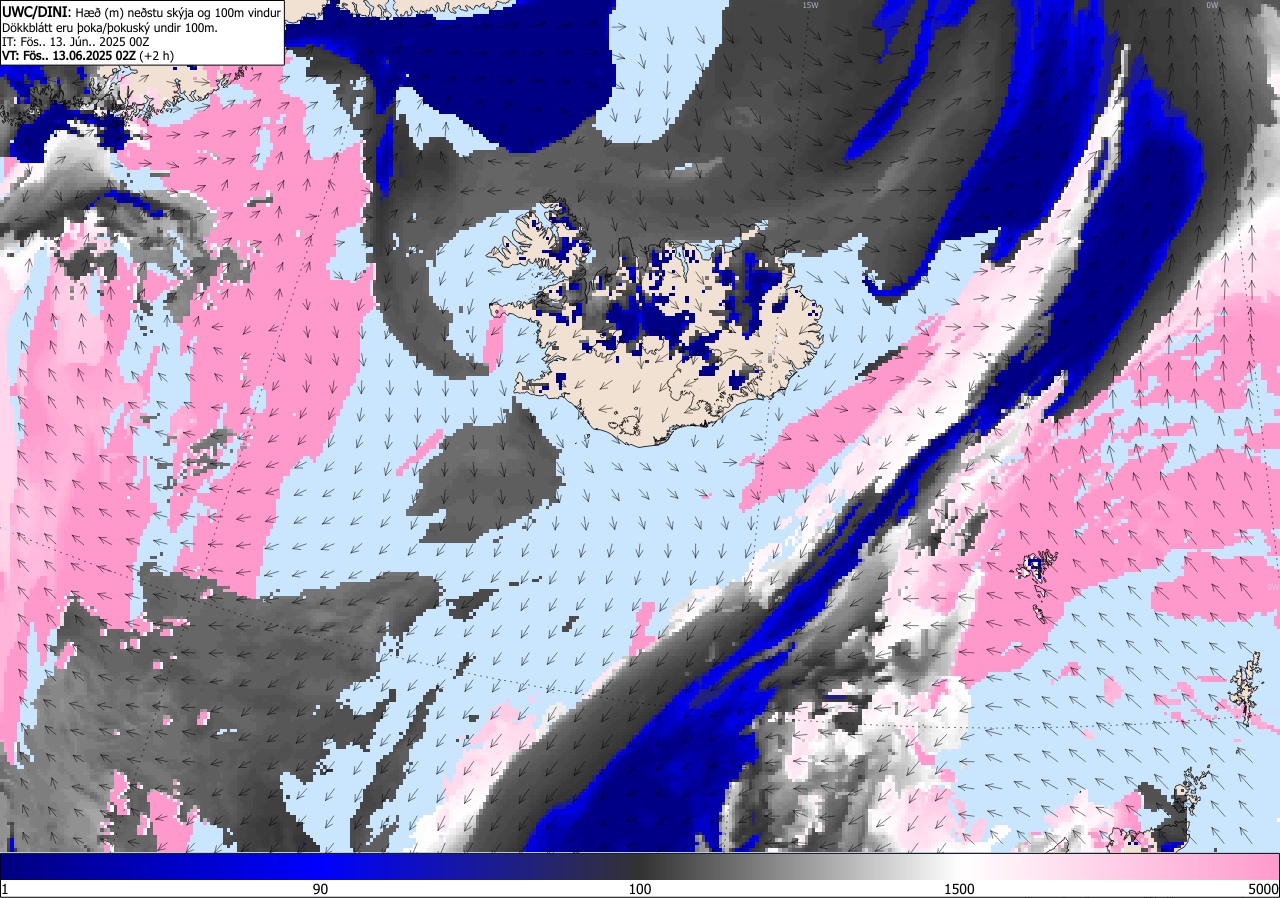Screen dimensions: 1280x898
Task: Click the '15W' longitude label
Action: click(x=810, y=5)
